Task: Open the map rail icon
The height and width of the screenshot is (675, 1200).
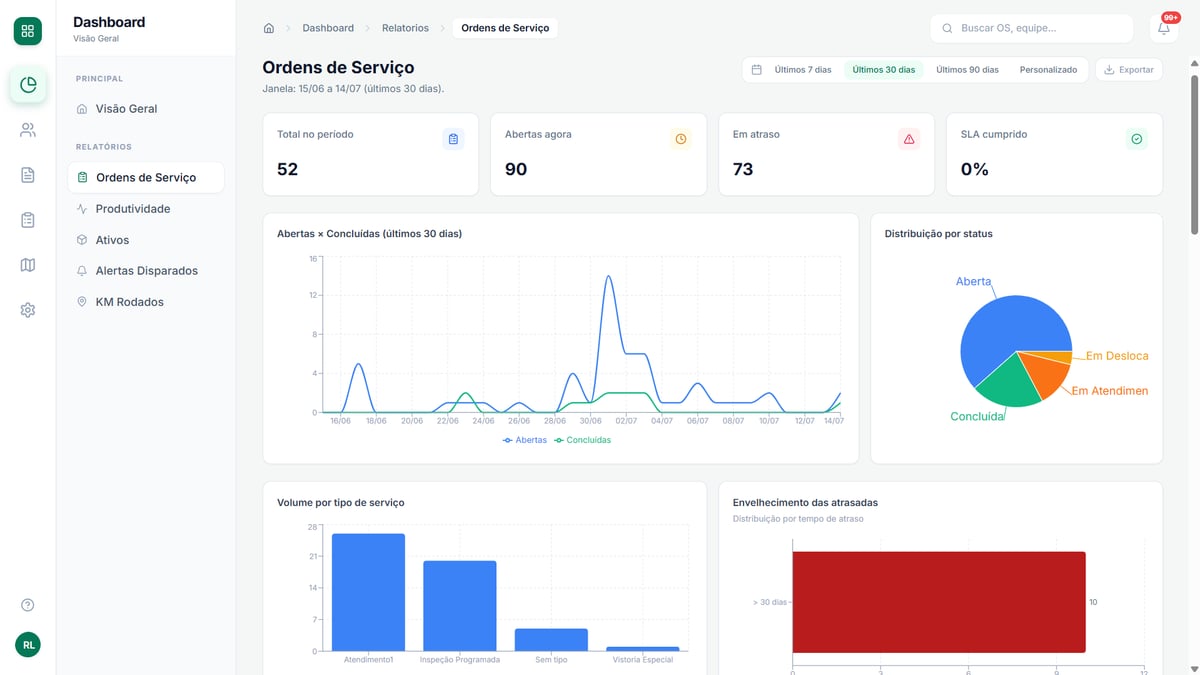Action: (28, 265)
